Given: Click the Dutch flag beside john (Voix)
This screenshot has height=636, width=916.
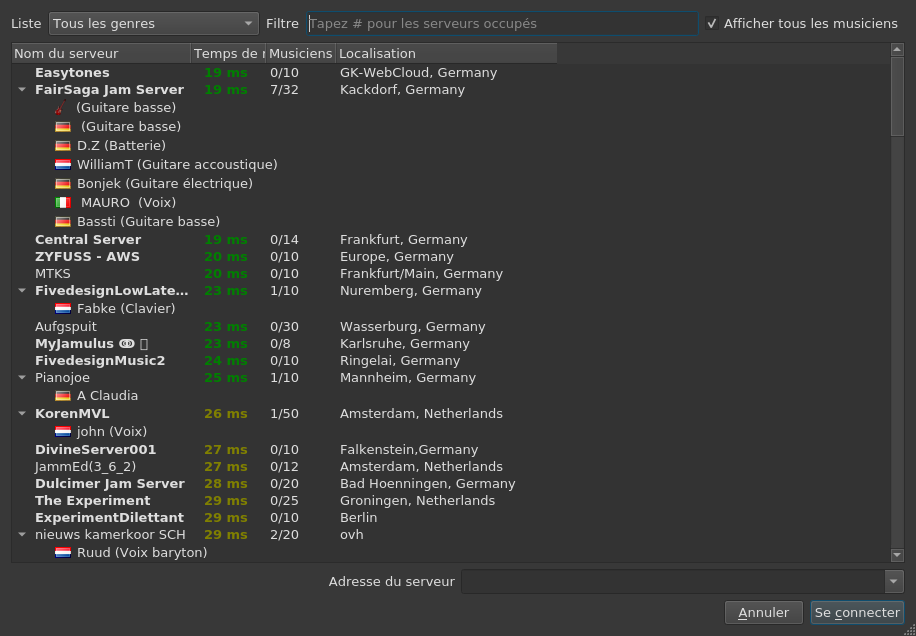Looking at the screenshot, I should [63, 432].
